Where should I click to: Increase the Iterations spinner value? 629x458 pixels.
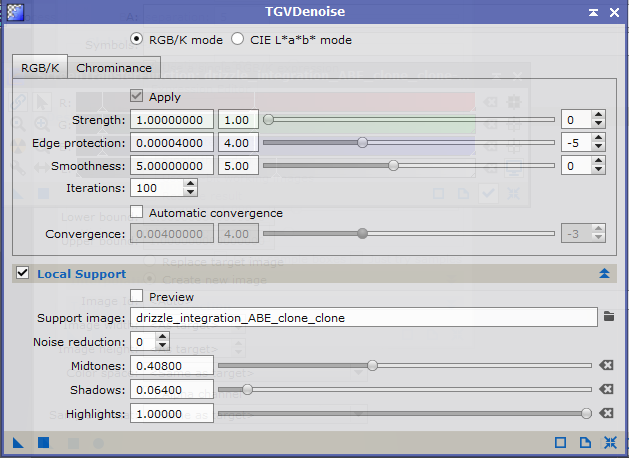pyautogui.click(x=190, y=183)
